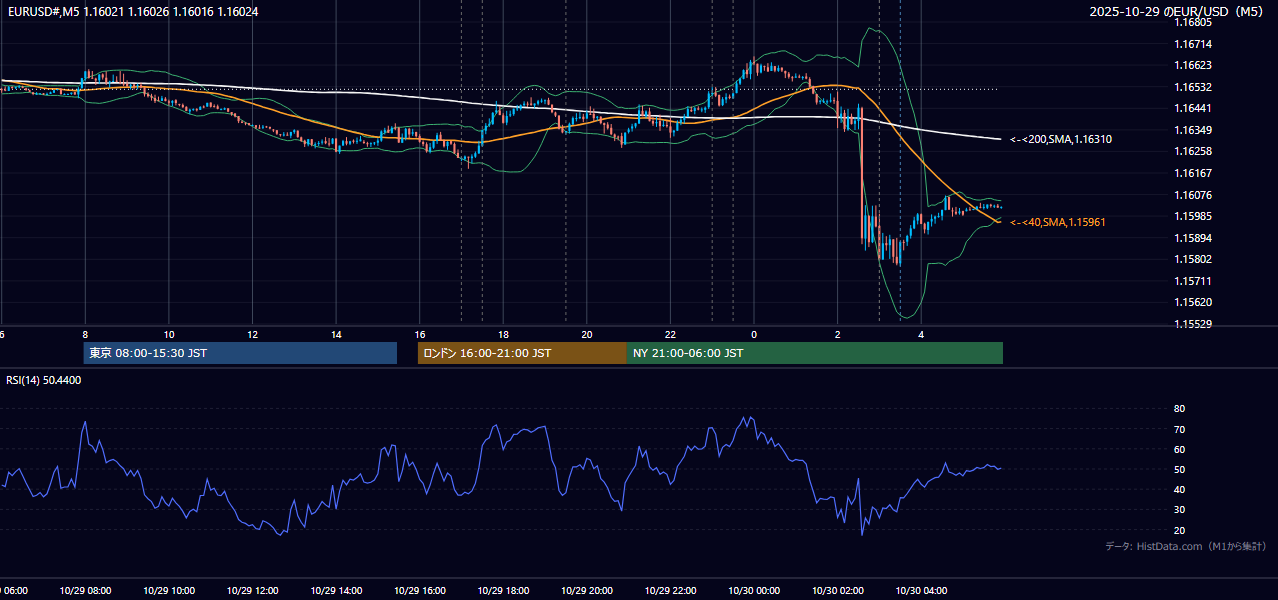
Task: Click RSI scale value 30
Action: tap(1179, 510)
